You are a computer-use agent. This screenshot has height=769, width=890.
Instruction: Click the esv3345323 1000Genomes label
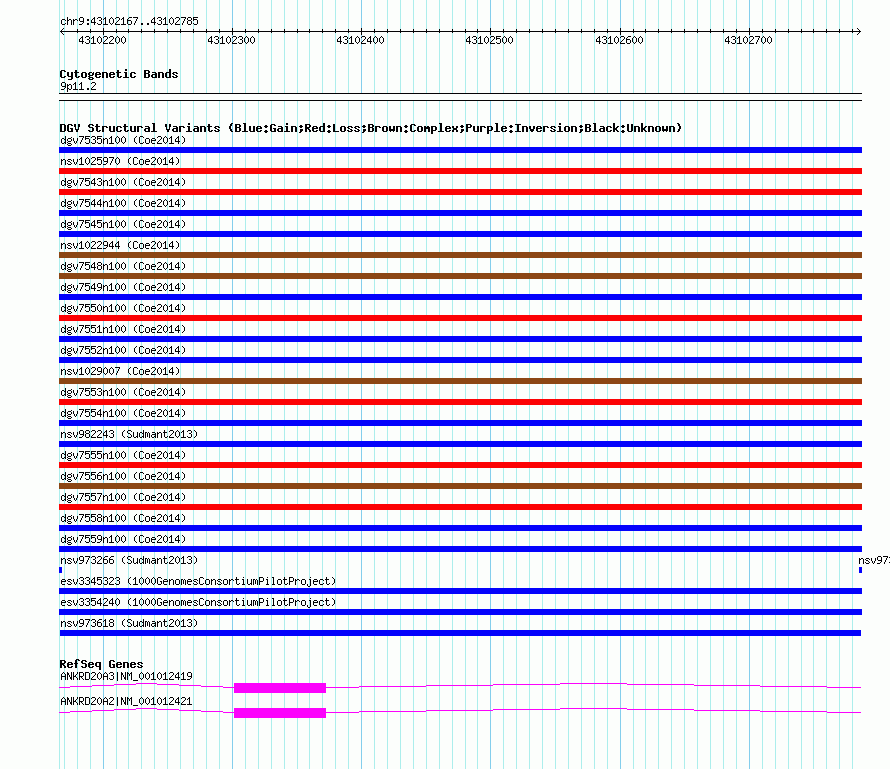click(198, 581)
